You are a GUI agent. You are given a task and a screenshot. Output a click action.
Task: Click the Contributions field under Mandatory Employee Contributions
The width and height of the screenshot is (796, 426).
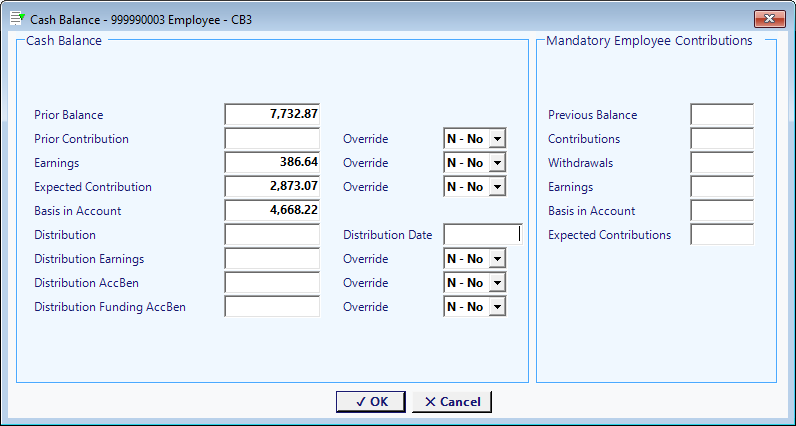(x=722, y=139)
